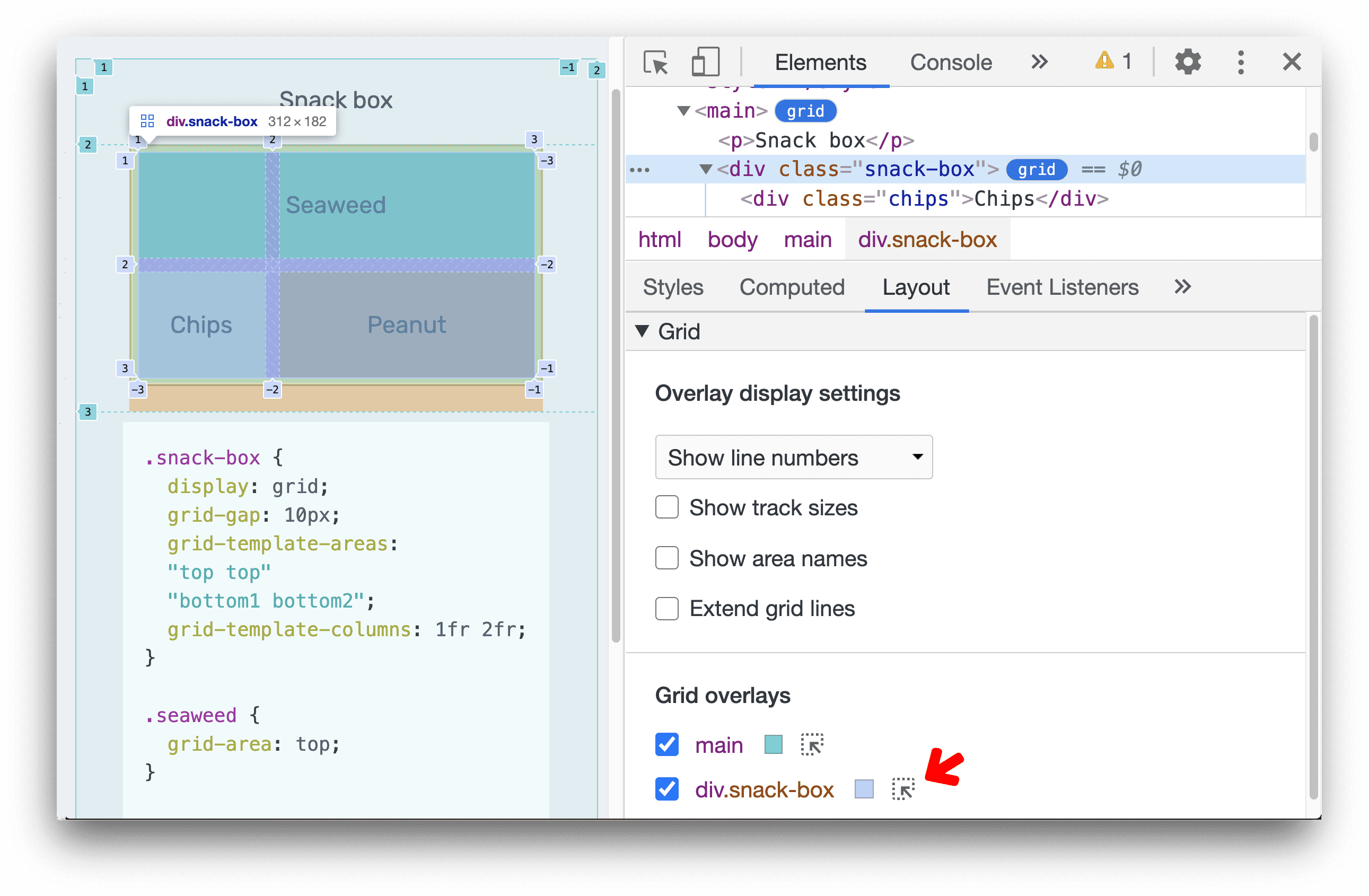Click the device toggle icon in DevTools

[x=700, y=63]
